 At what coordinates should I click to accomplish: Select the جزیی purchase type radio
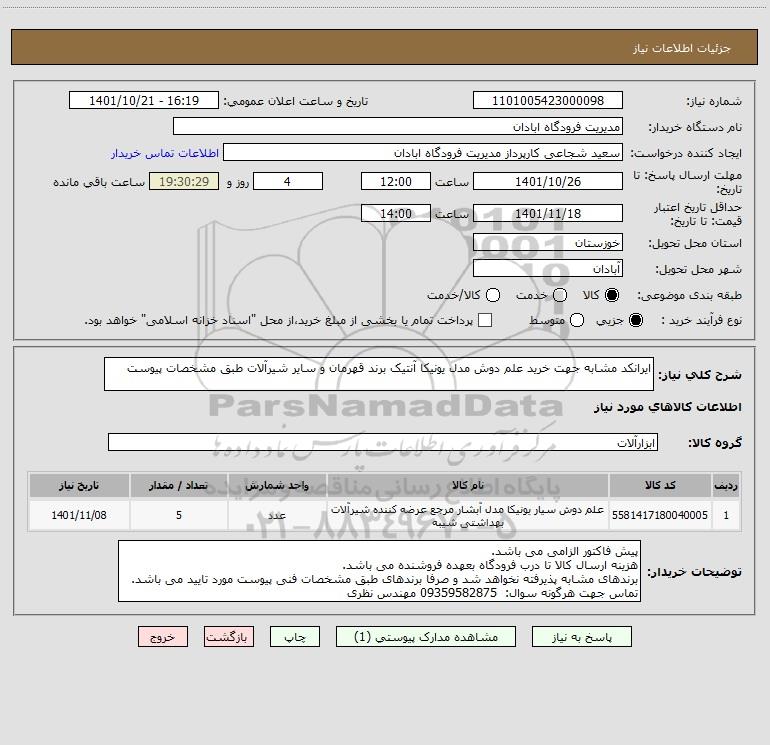pyautogui.click(x=636, y=320)
